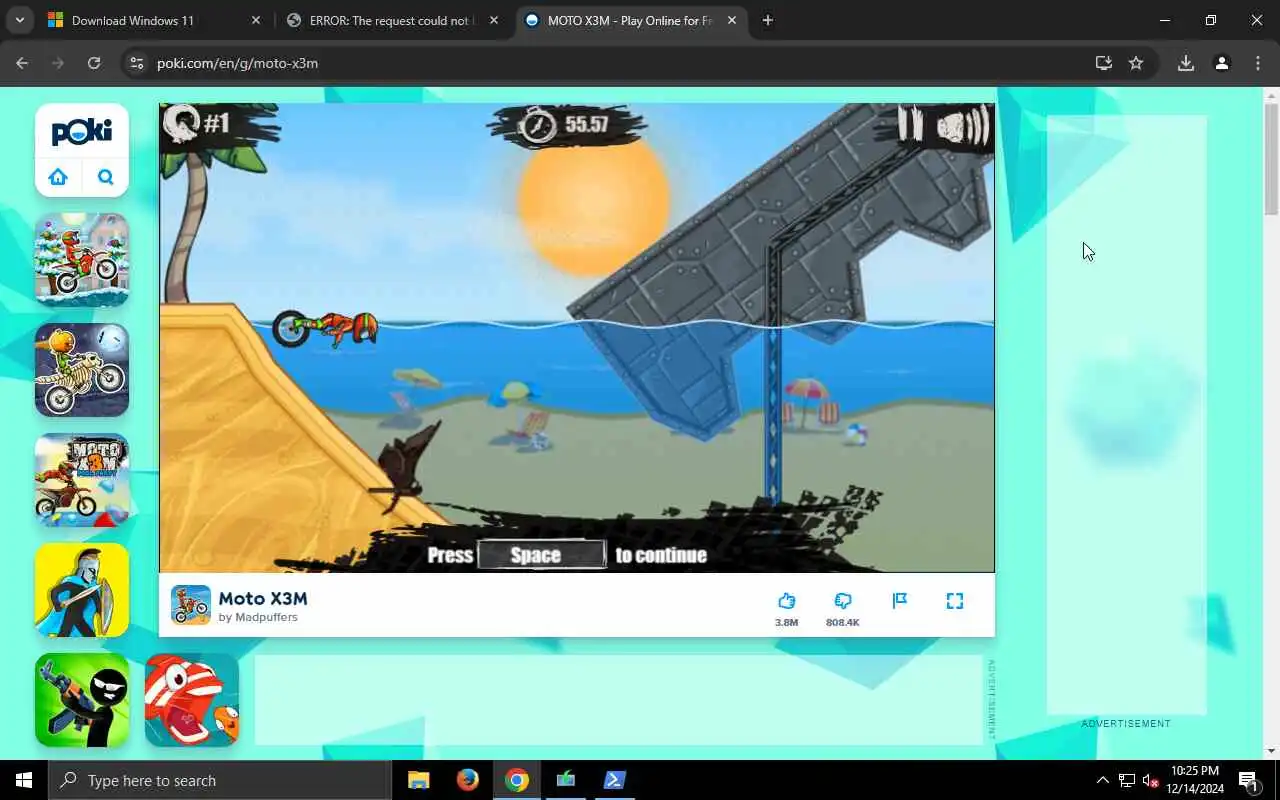Click the Poki logo
Viewport: 1280px width, 800px height.
82,131
